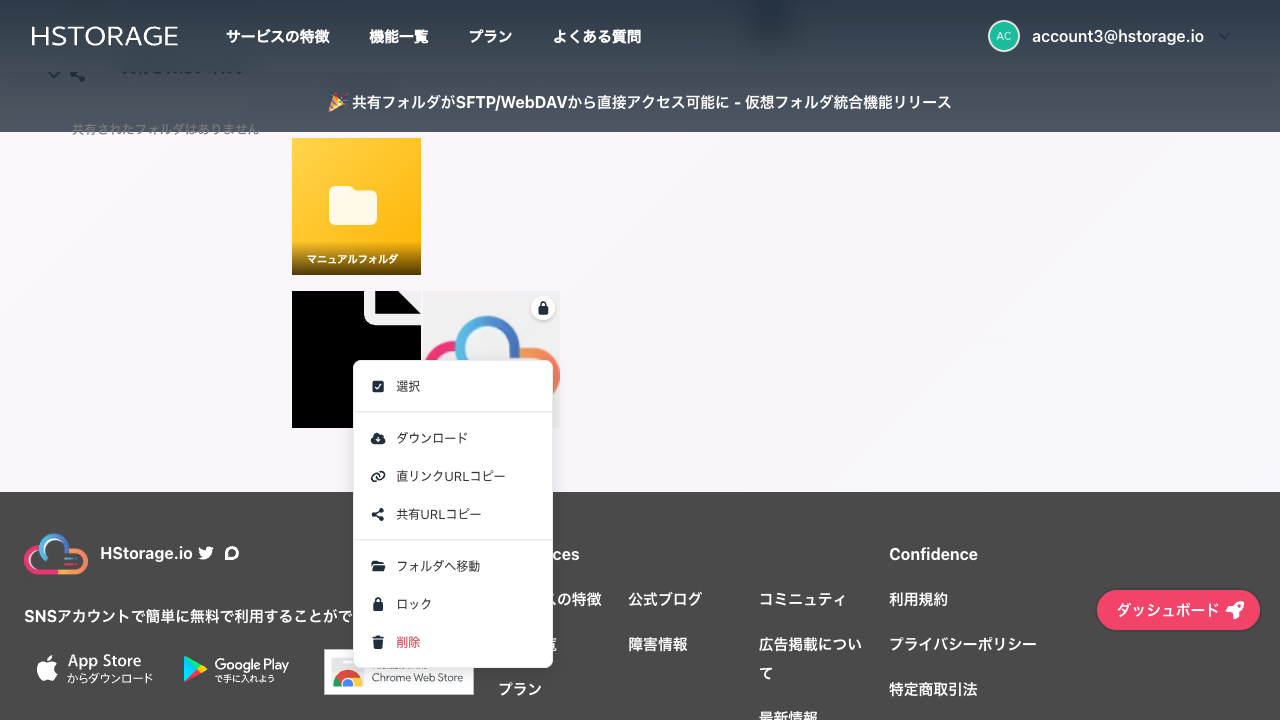This screenshot has width=1280, height=720.
Task: Click the chain link icon
Action: (378, 476)
